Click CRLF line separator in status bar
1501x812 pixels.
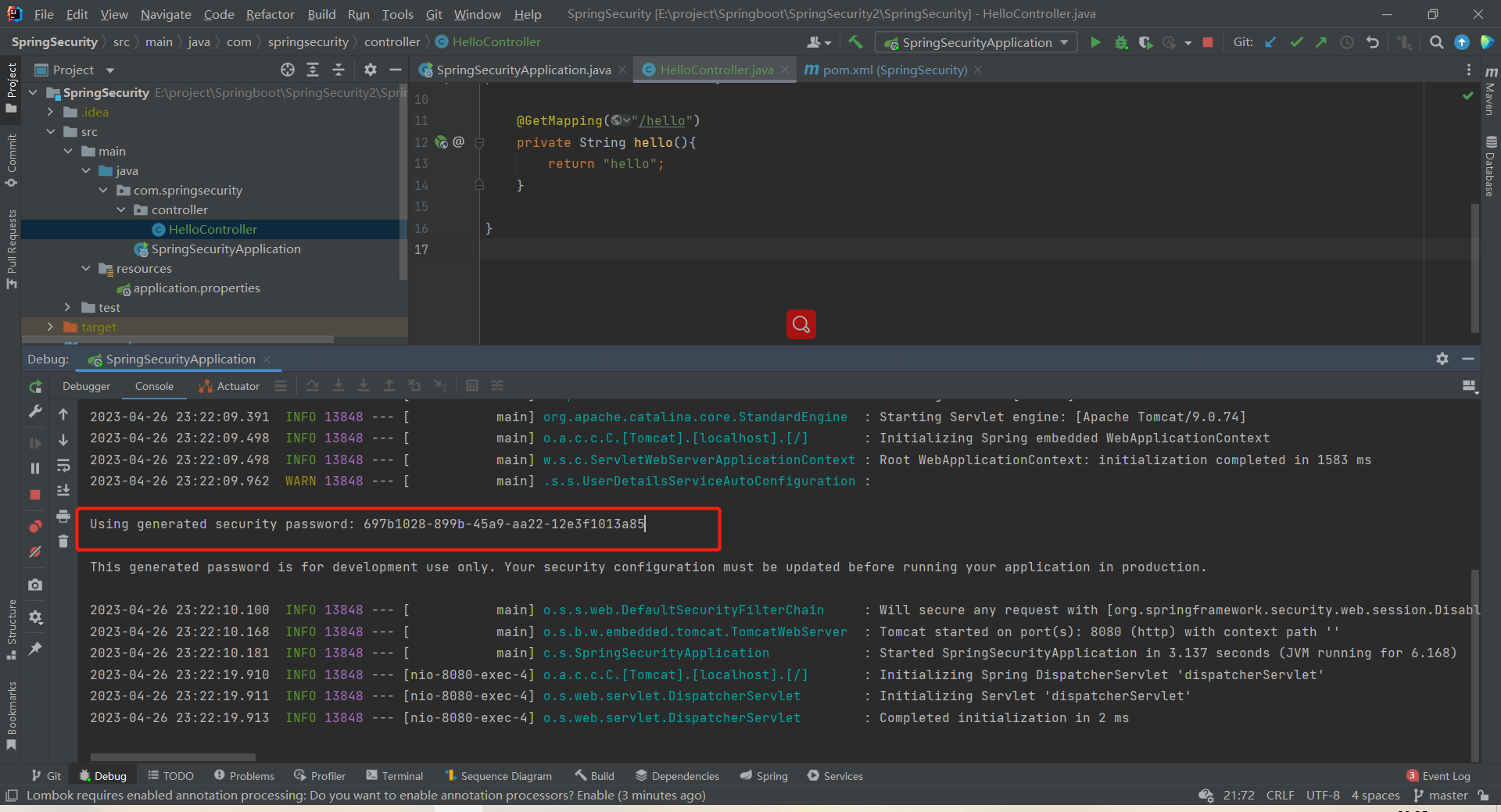point(1280,795)
